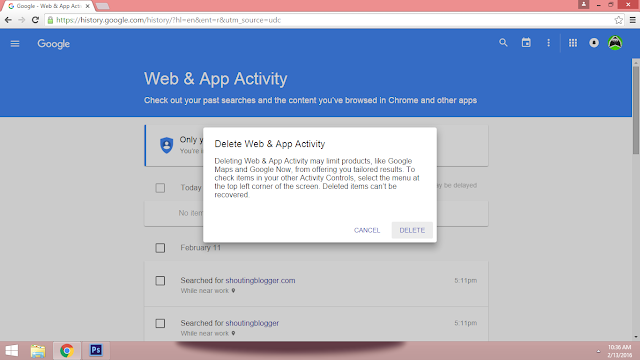
Task: Click the Chrome user profile button in title bar
Action: pos(584,4)
